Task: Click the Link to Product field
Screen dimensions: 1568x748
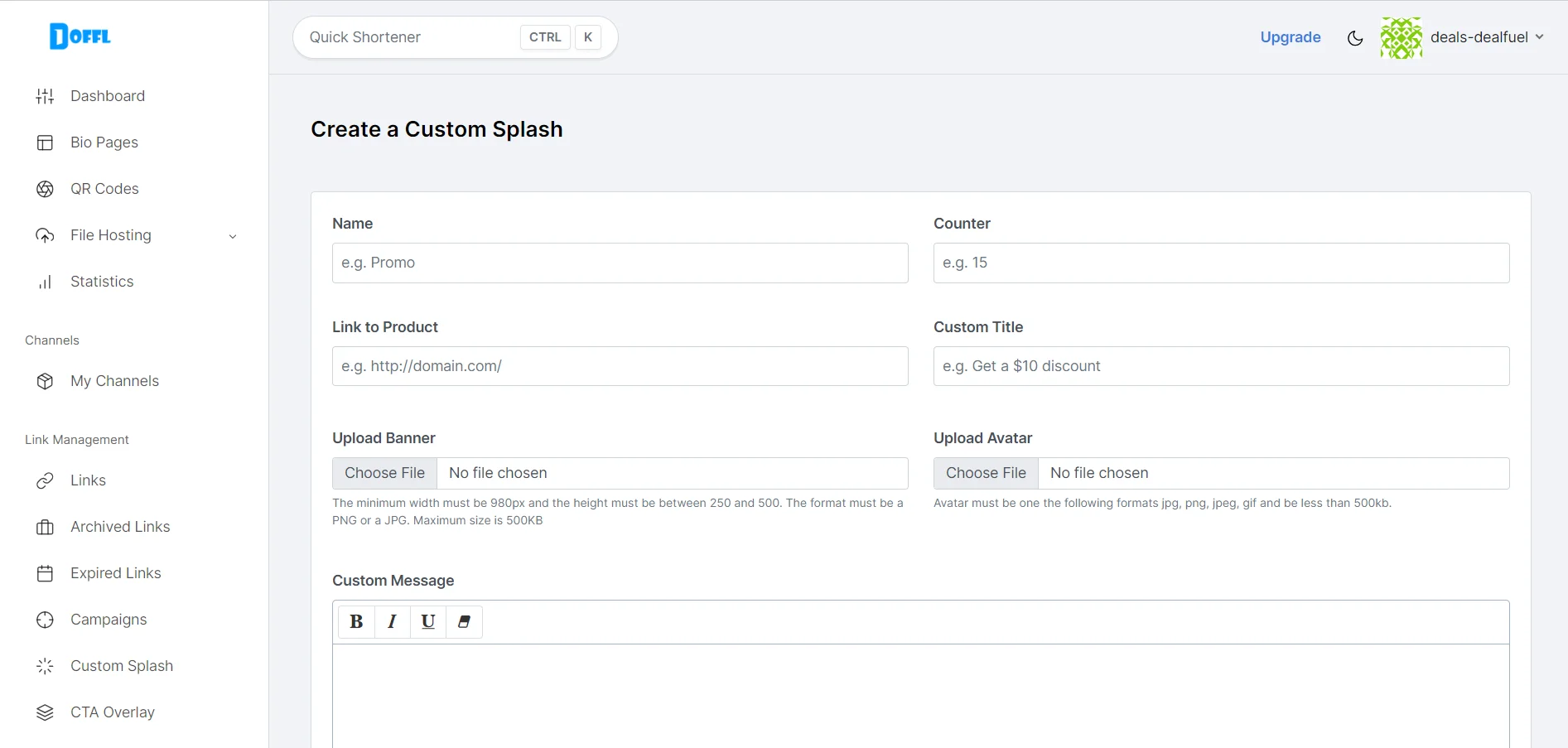Action: click(x=620, y=366)
